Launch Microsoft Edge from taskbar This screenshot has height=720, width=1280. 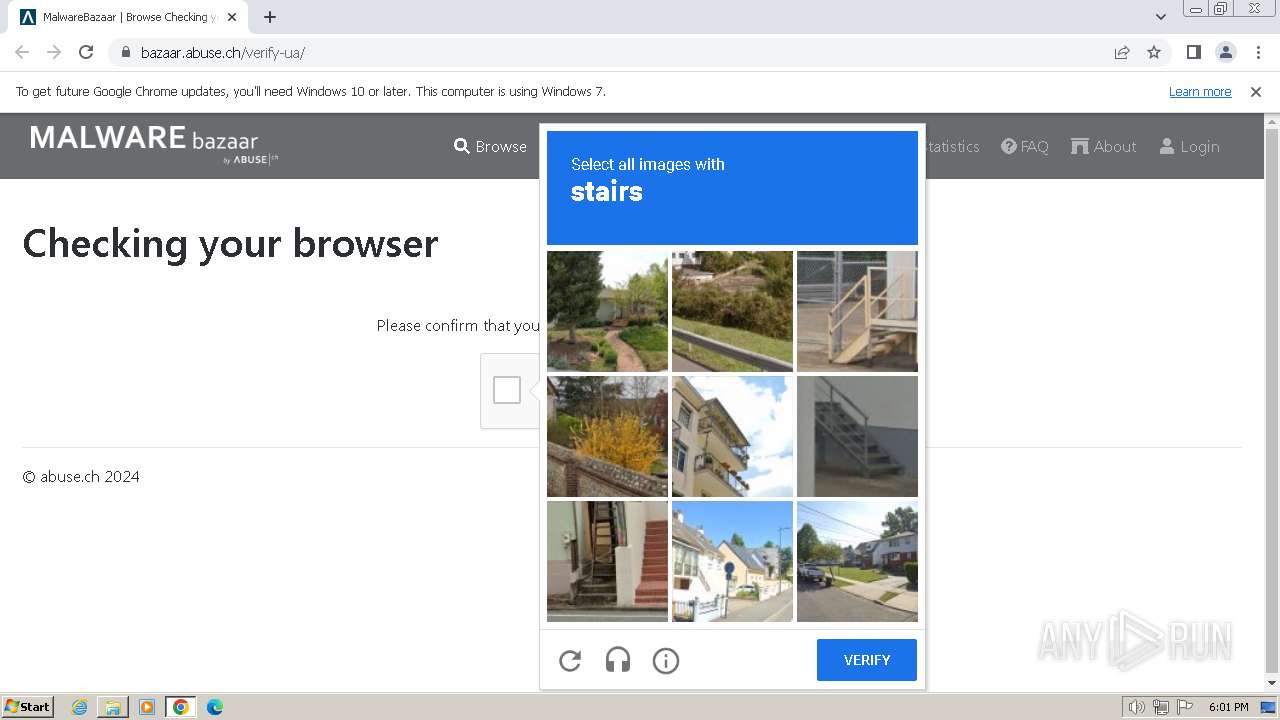[x=214, y=707]
